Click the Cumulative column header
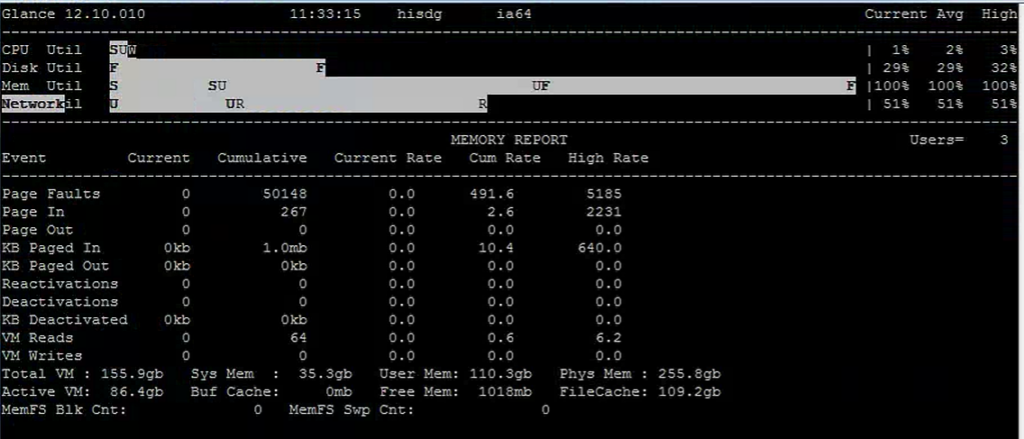1024x439 pixels. tap(262, 158)
